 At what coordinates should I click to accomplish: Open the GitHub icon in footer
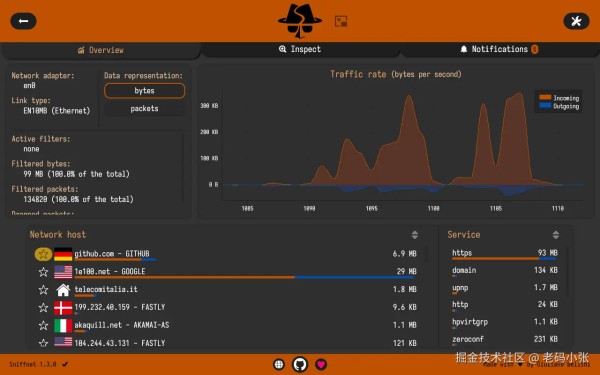(300, 364)
